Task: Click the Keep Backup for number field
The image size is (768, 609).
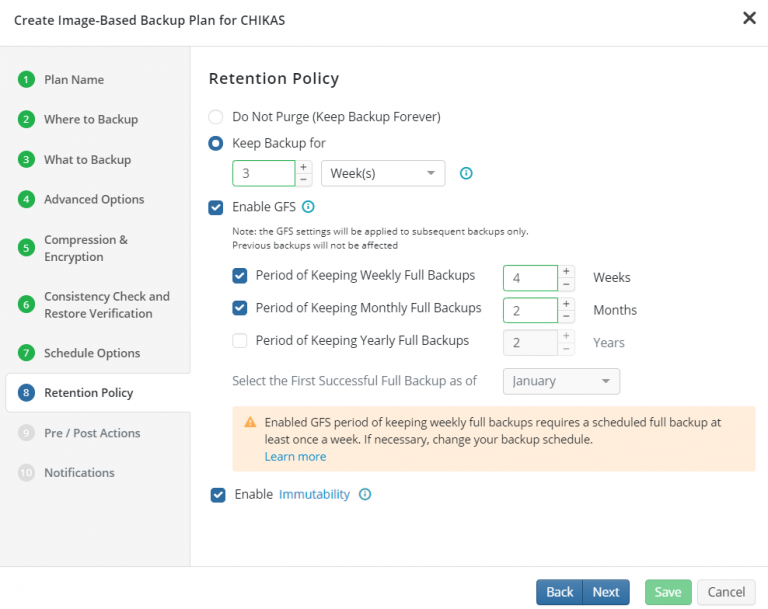Action: pyautogui.click(x=264, y=173)
